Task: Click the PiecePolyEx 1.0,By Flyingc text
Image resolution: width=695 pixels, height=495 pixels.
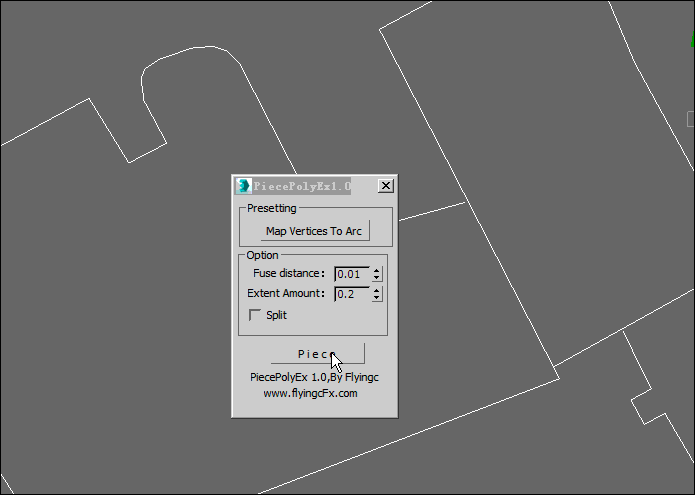Action: pyautogui.click(x=314, y=377)
